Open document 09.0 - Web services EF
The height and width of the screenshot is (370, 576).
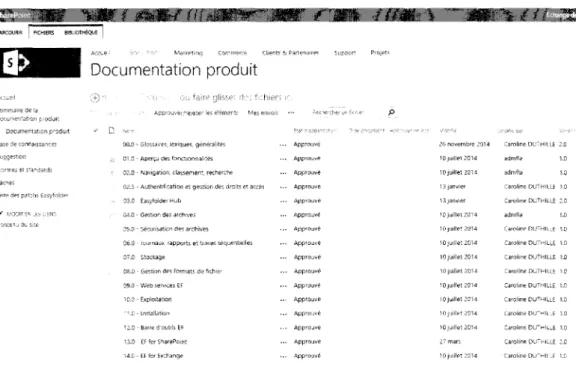pyautogui.click(x=153, y=285)
